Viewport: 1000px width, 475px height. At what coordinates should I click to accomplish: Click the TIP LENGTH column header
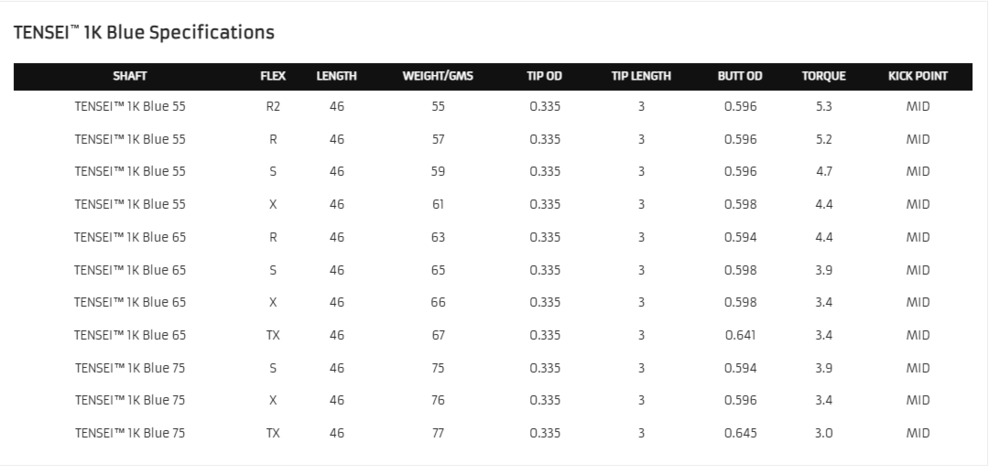click(642, 76)
